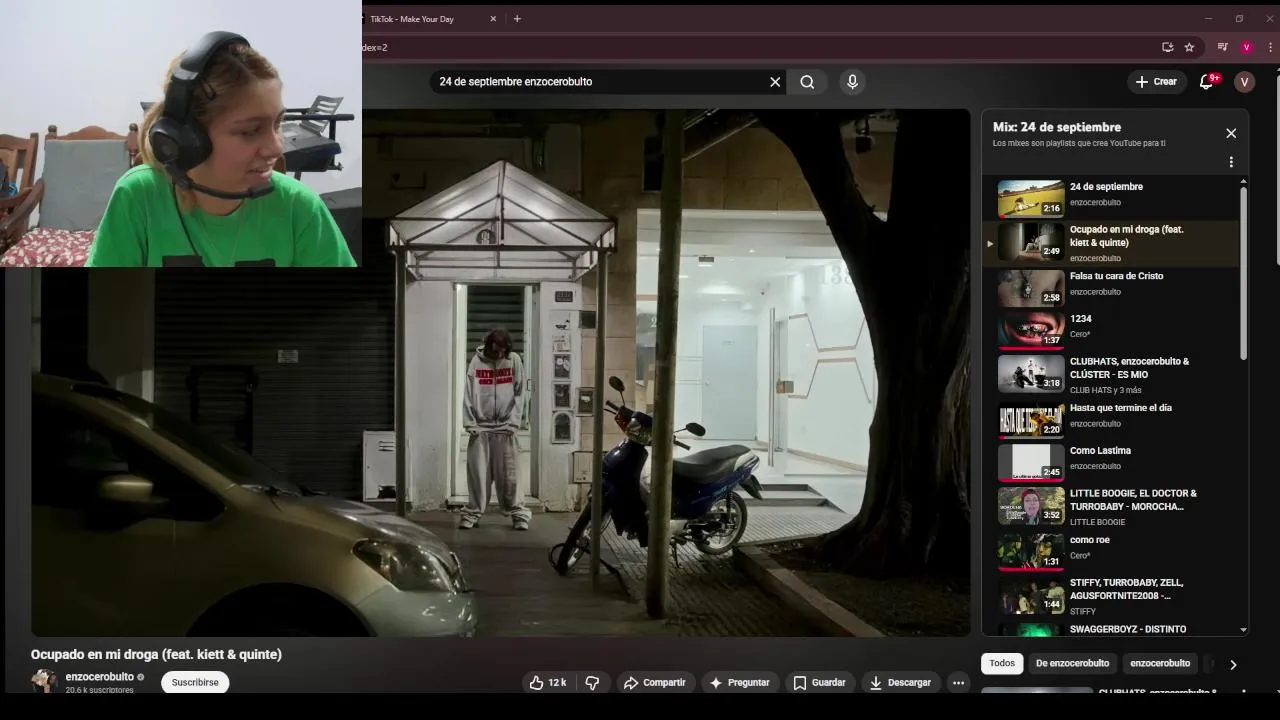Play '24 de septiembre' from the mix

[x=1112, y=198]
